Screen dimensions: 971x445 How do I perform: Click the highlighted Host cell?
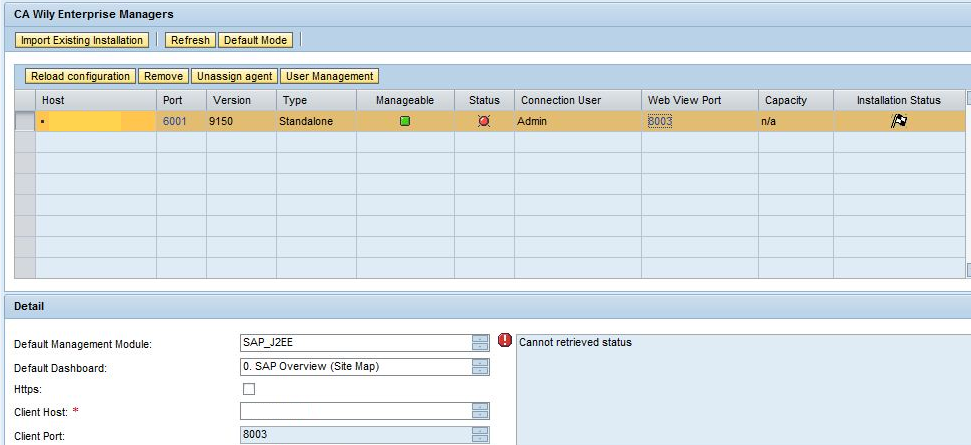(x=96, y=121)
